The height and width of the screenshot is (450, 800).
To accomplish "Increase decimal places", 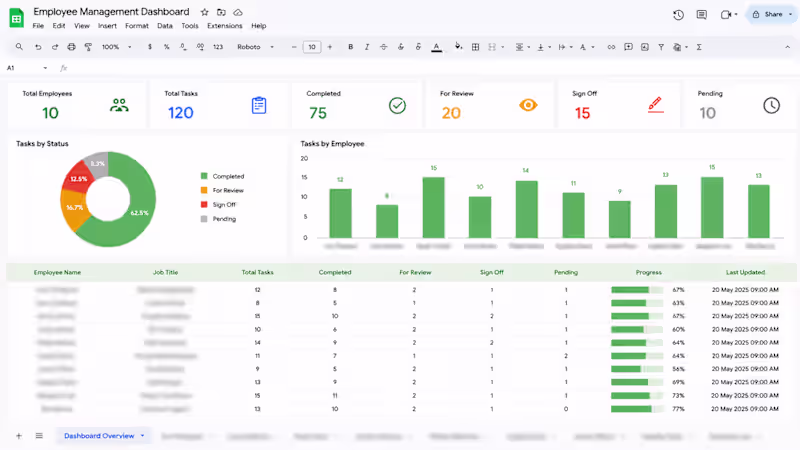I will point(200,47).
